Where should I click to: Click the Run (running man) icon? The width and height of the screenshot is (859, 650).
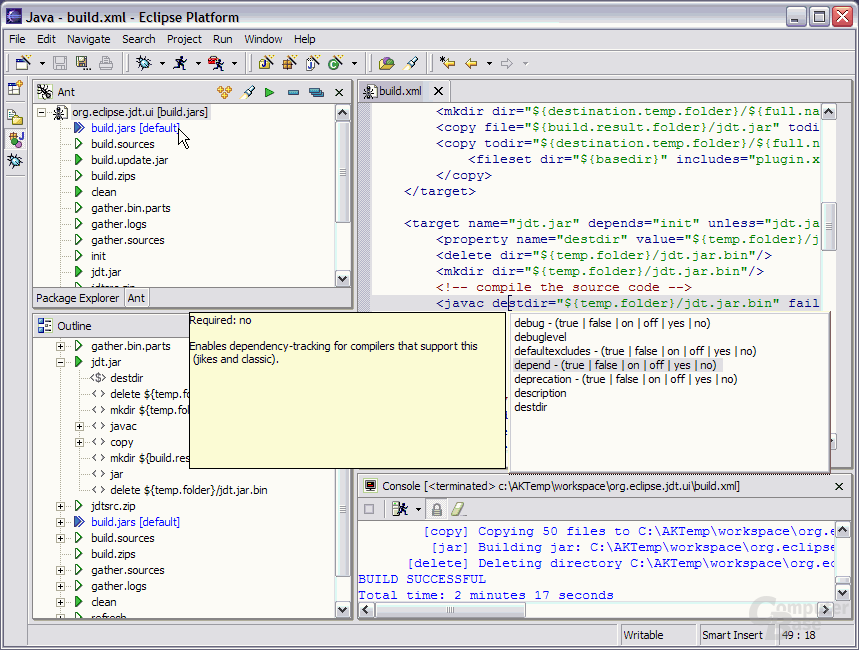coord(180,63)
